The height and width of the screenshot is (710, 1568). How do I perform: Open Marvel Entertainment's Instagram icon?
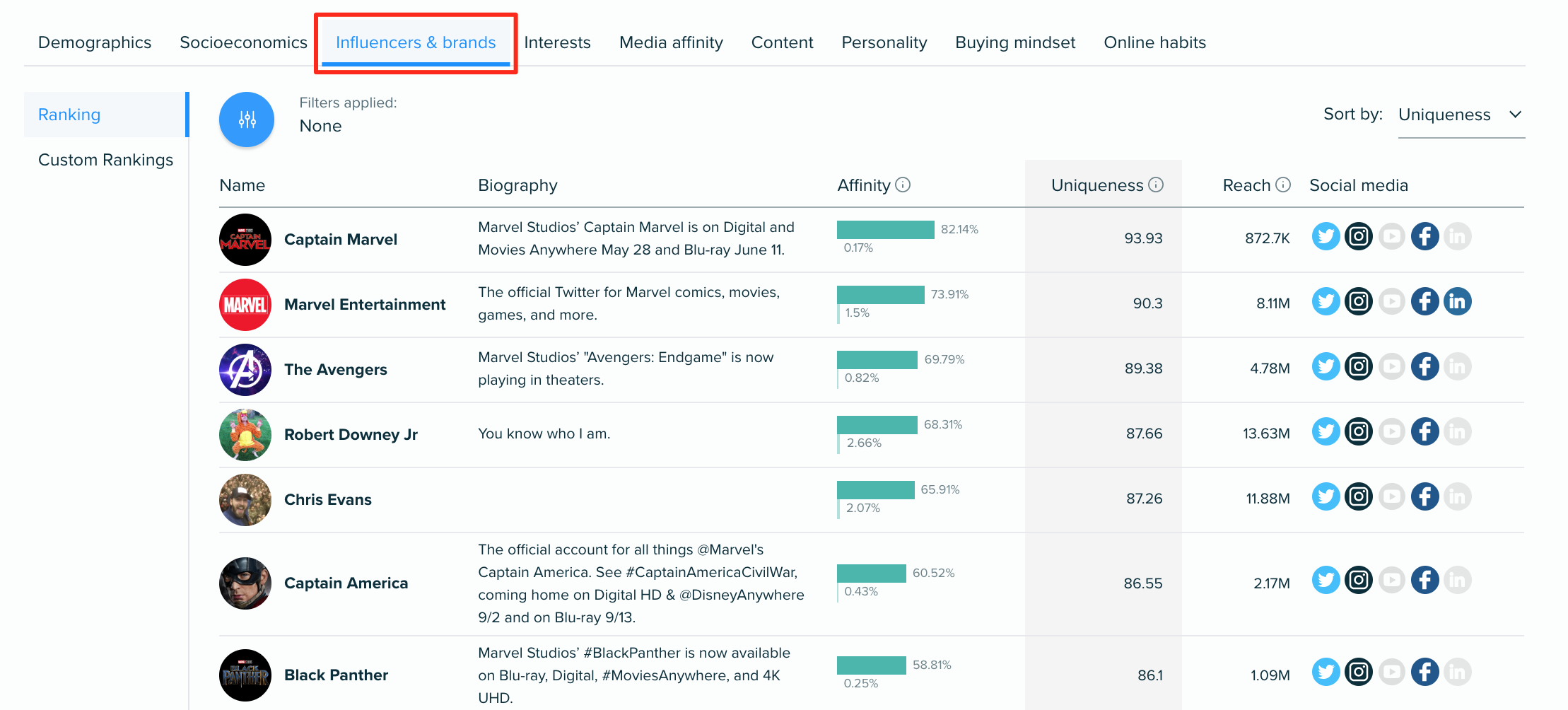(1359, 301)
